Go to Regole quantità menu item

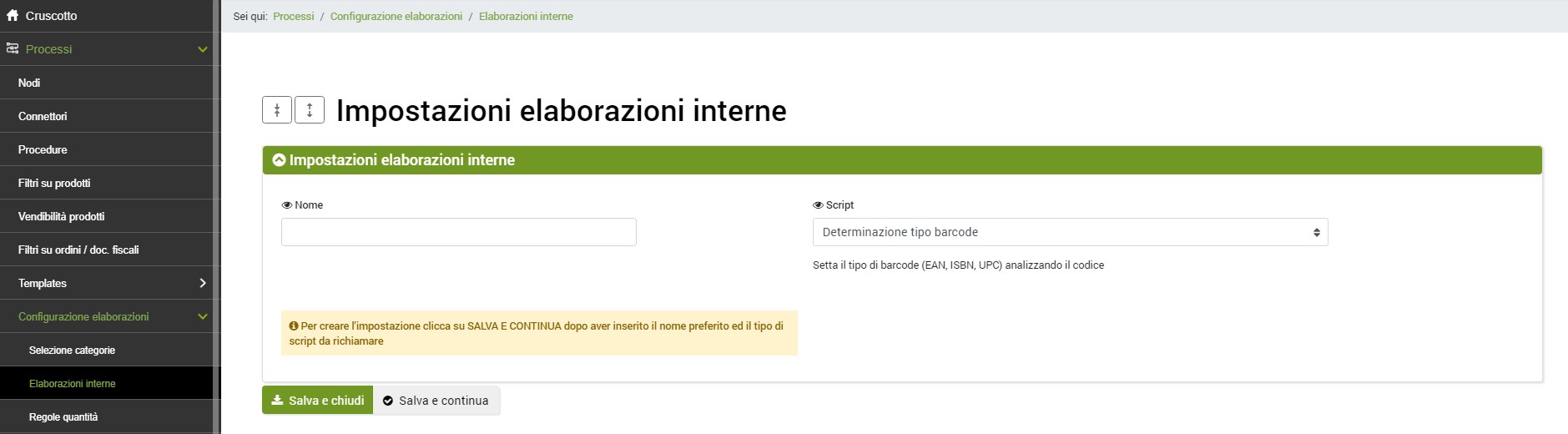(x=63, y=416)
